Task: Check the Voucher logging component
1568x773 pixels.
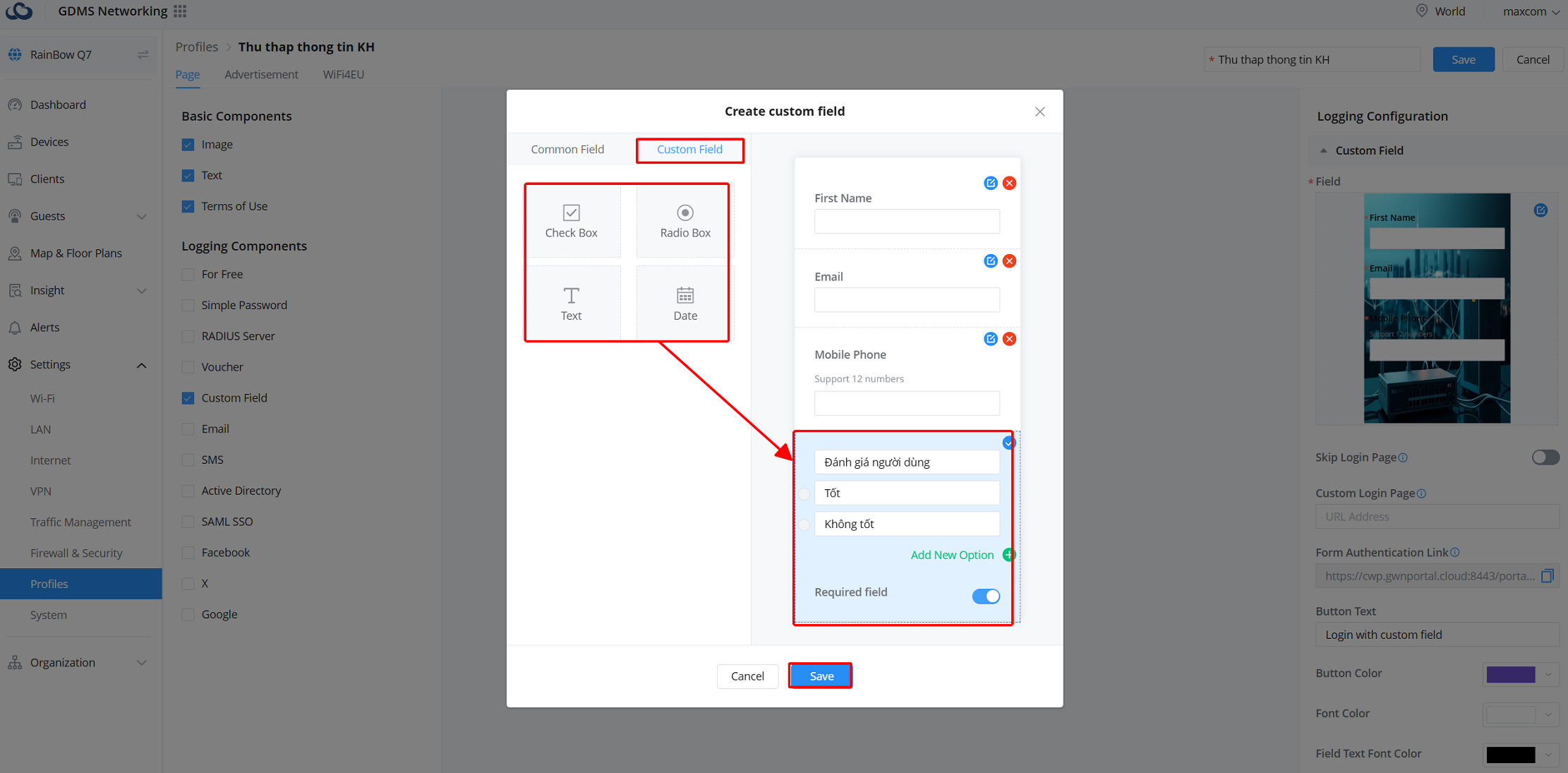Action: point(188,367)
